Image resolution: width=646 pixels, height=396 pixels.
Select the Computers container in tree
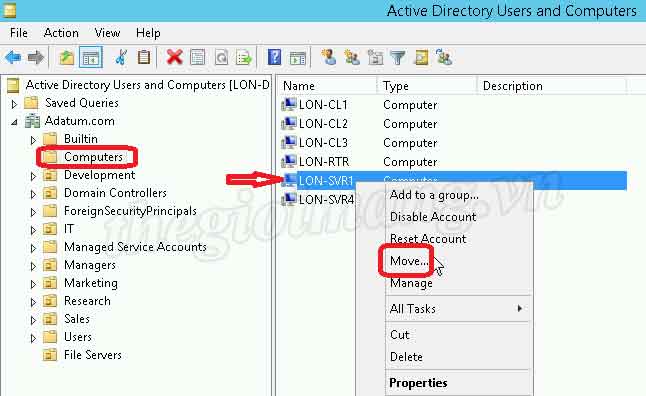tap(93, 157)
